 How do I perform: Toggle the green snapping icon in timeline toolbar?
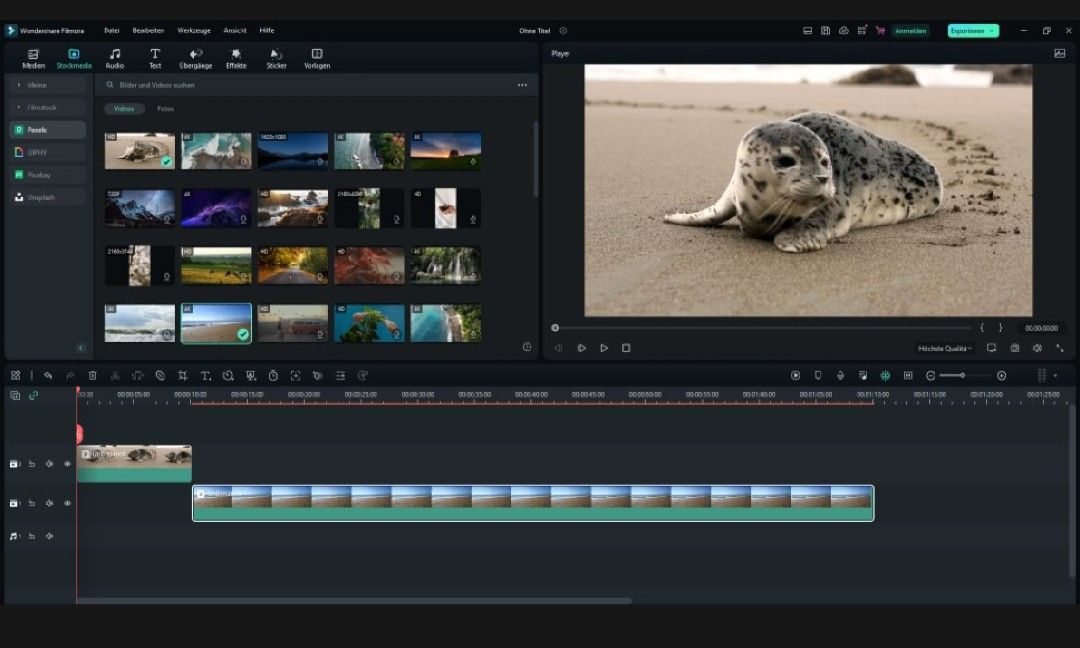coord(885,375)
